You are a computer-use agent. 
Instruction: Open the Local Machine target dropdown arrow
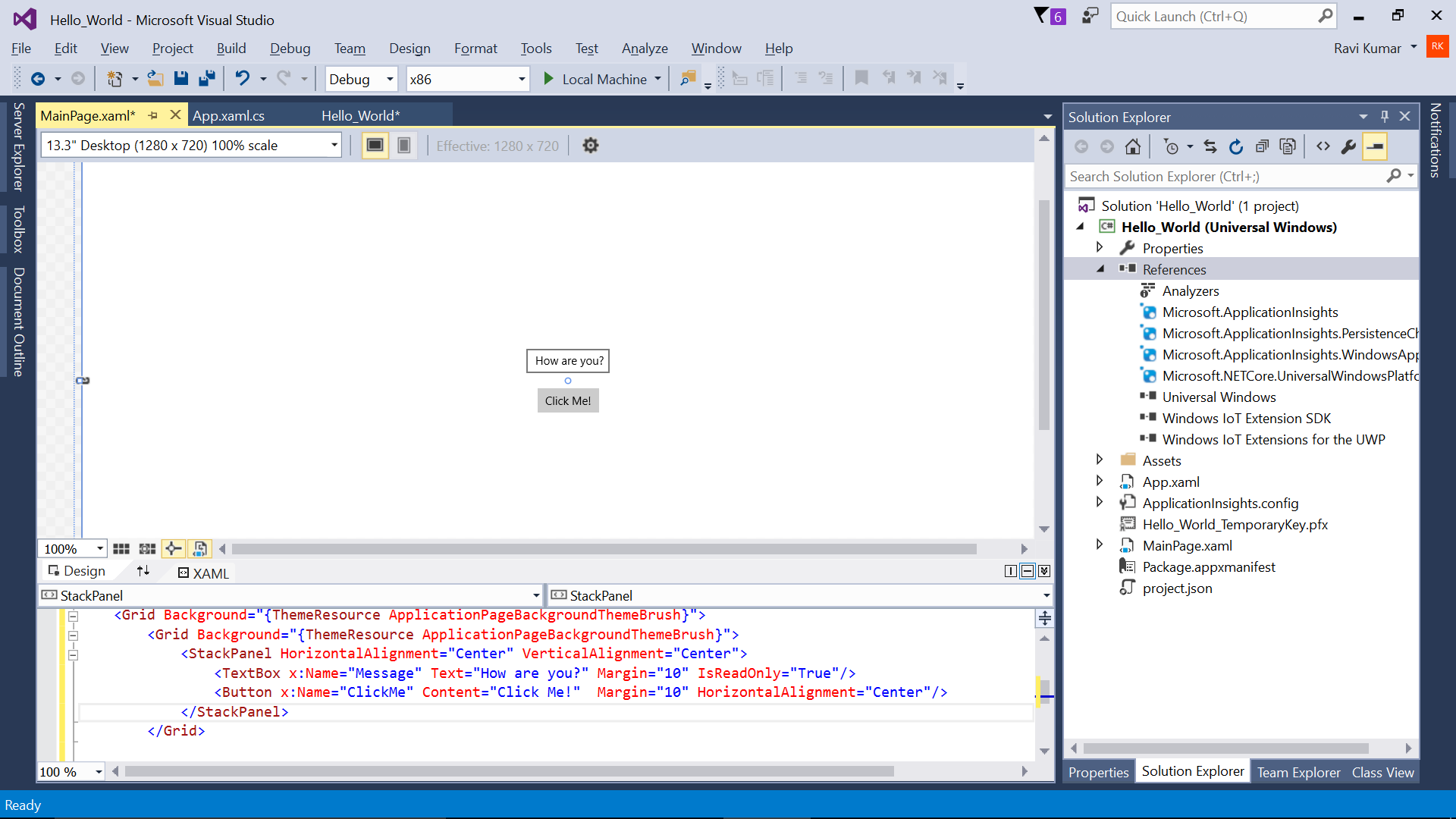point(657,79)
